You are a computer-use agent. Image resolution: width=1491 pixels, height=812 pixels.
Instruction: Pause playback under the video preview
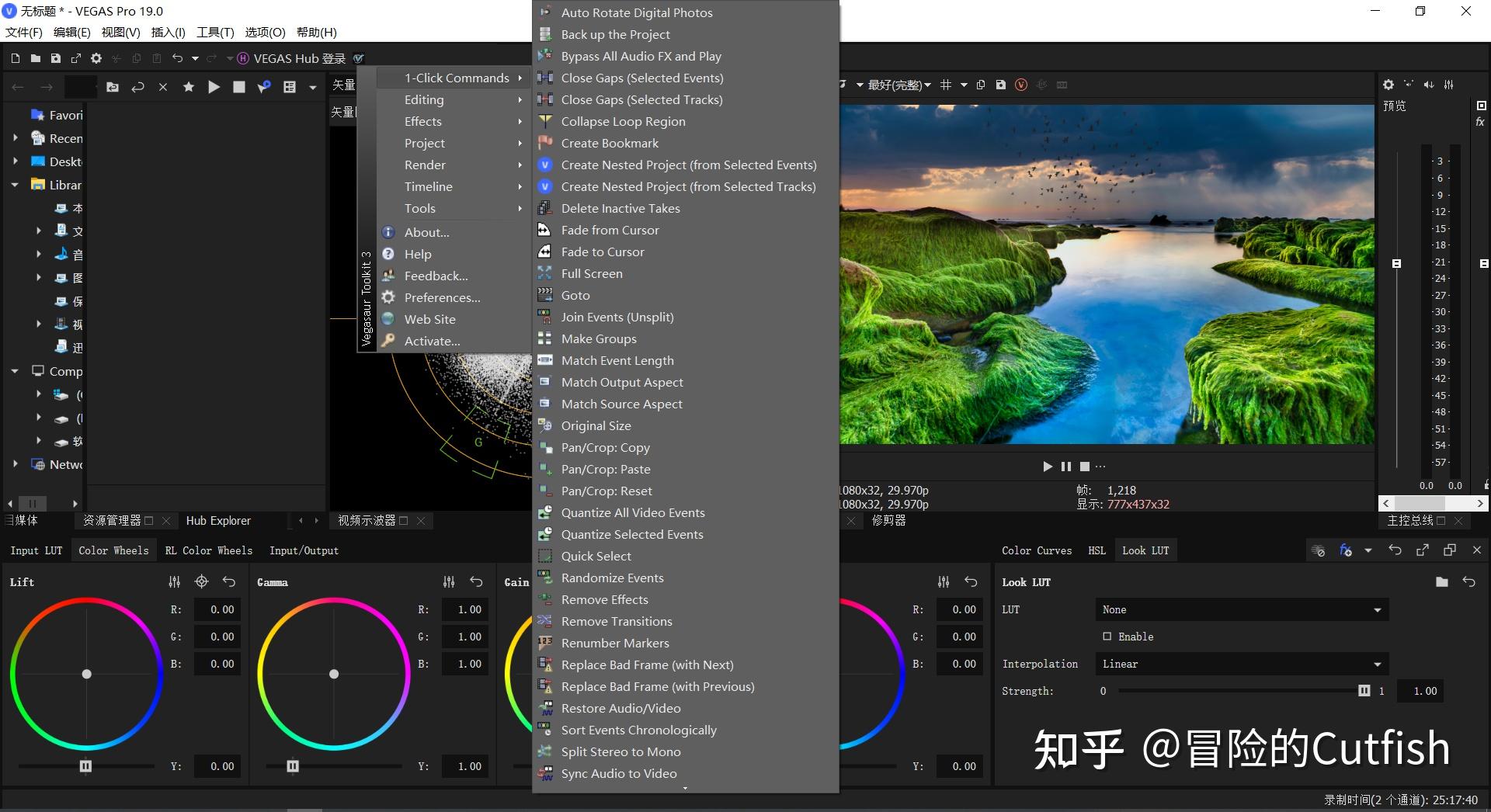point(1065,467)
